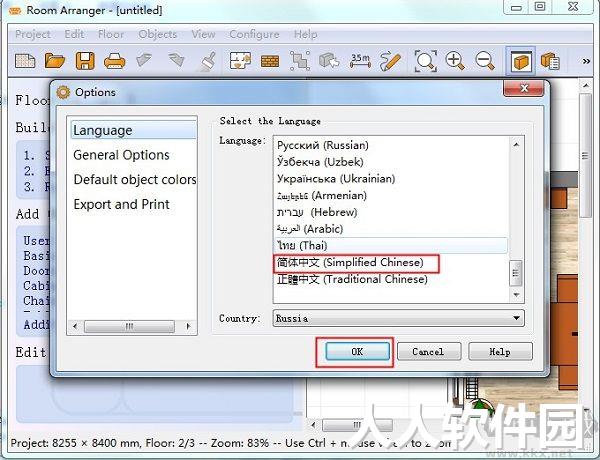Click the zoom out magnifier icon
The height and width of the screenshot is (460, 600).
(x=485, y=61)
